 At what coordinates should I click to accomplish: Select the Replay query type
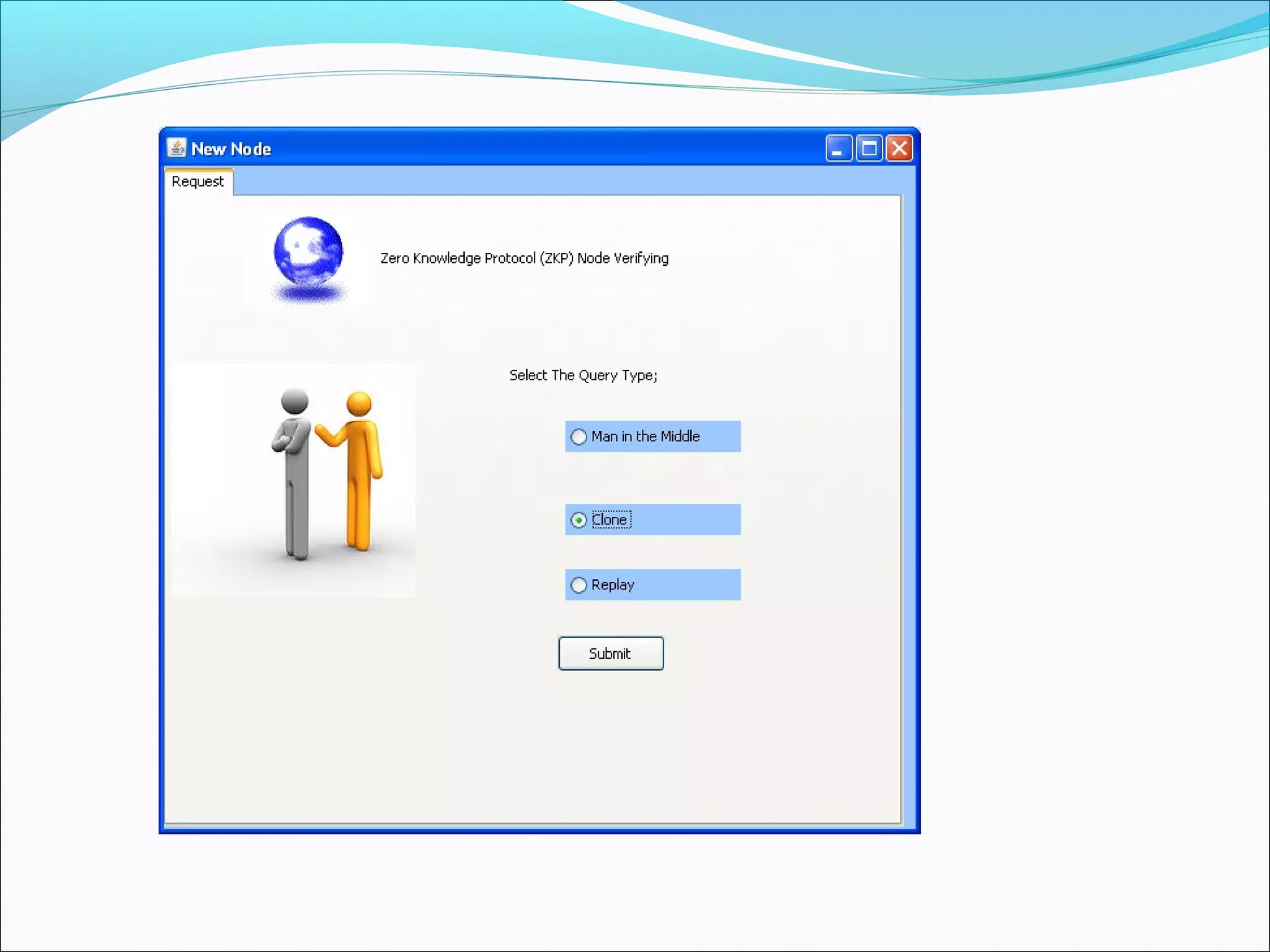pyautogui.click(x=579, y=585)
